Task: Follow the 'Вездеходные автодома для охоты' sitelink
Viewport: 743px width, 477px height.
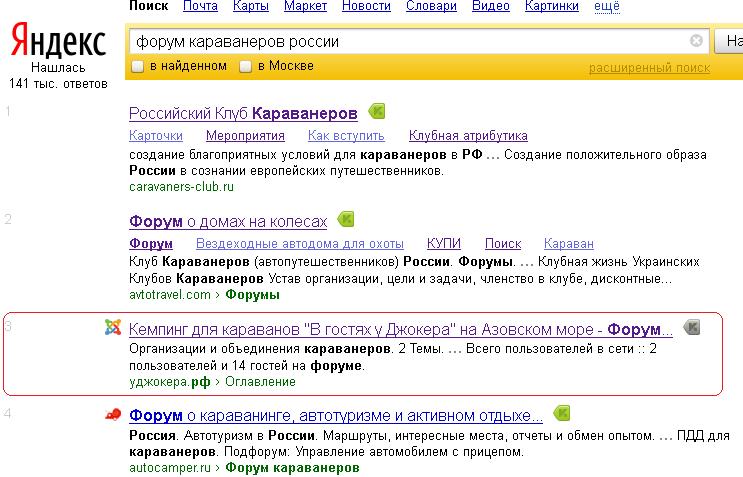Action: point(300,243)
